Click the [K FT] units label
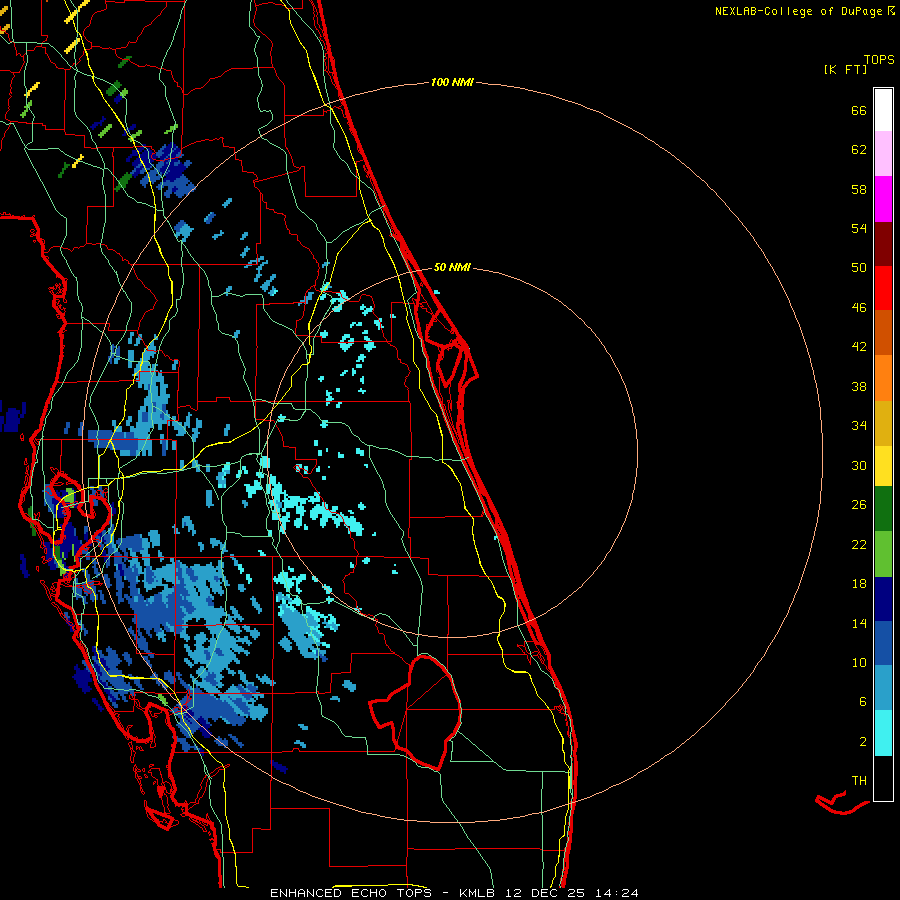Screen dimensions: 900x900 845,69
